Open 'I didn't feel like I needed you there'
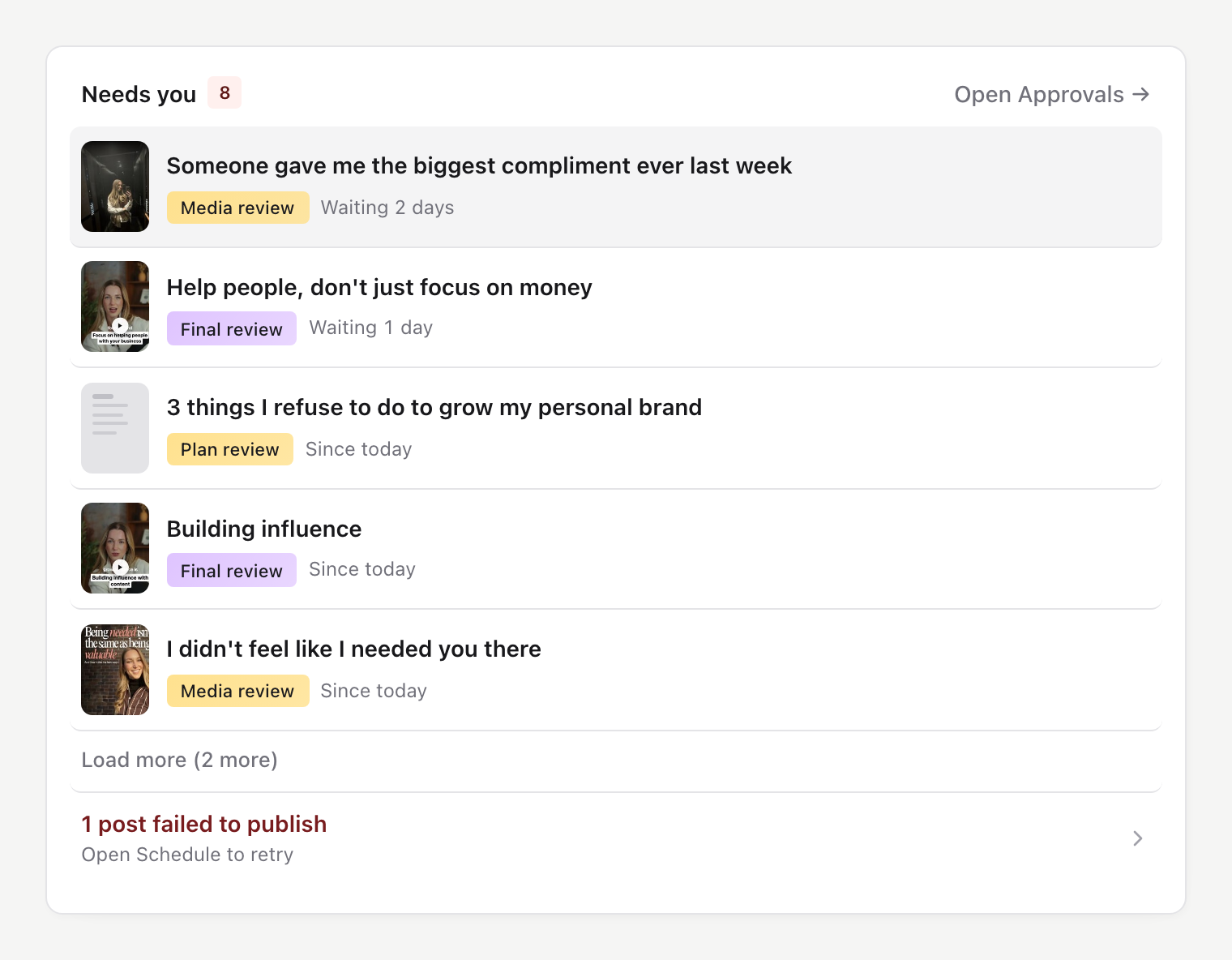 click(354, 649)
